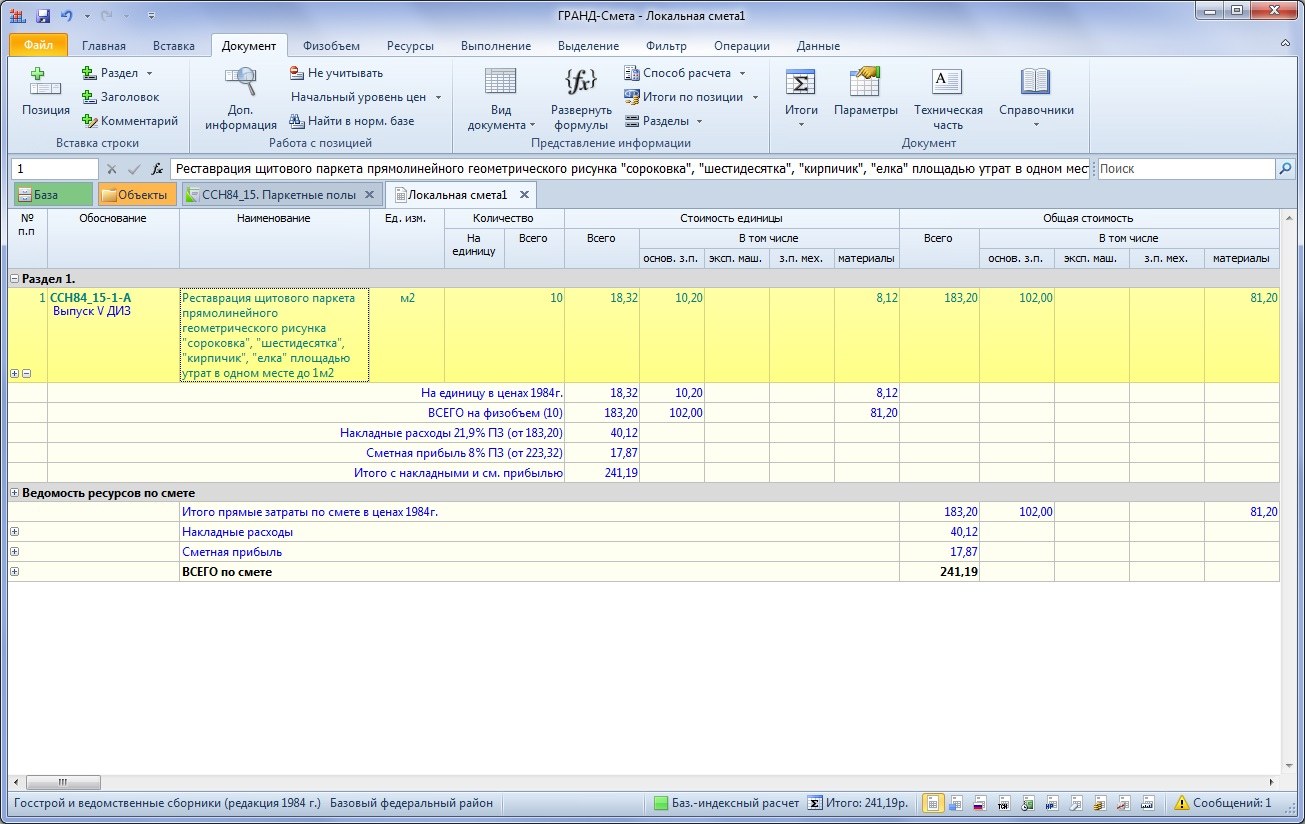The image size is (1305, 824).
Task: Open Начальный уровень цен dropdown
Action: point(366,97)
